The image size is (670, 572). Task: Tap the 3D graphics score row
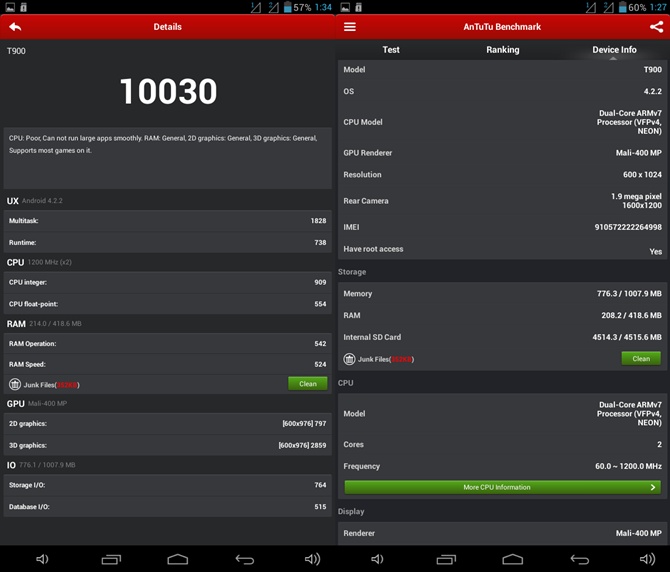tap(168, 445)
